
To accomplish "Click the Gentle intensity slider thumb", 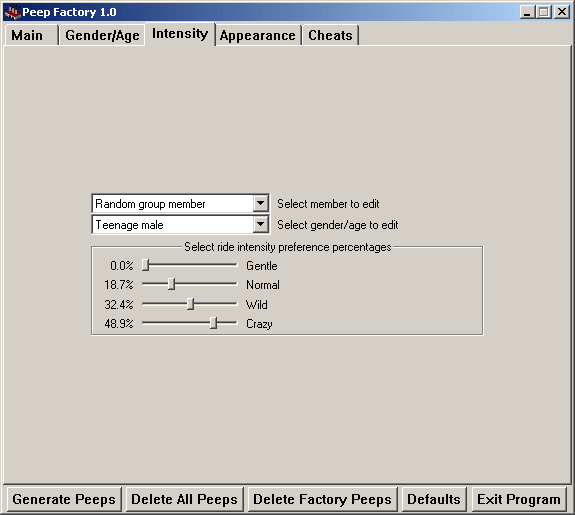I will (146, 264).
